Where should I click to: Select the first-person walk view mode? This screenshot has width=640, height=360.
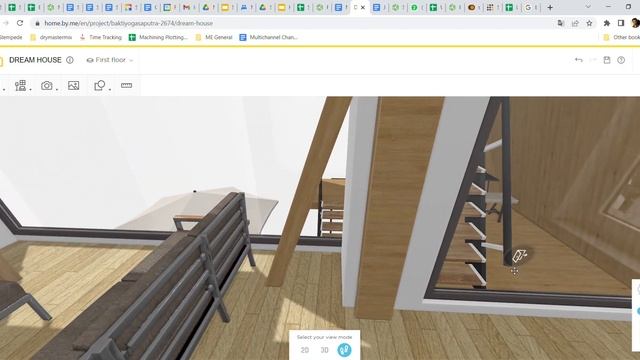pyautogui.click(x=344, y=350)
